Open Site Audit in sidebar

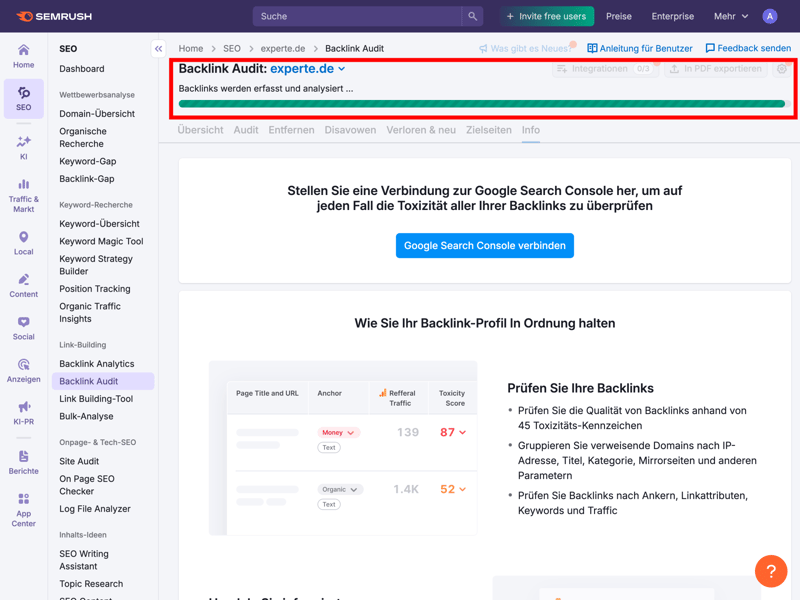79,461
